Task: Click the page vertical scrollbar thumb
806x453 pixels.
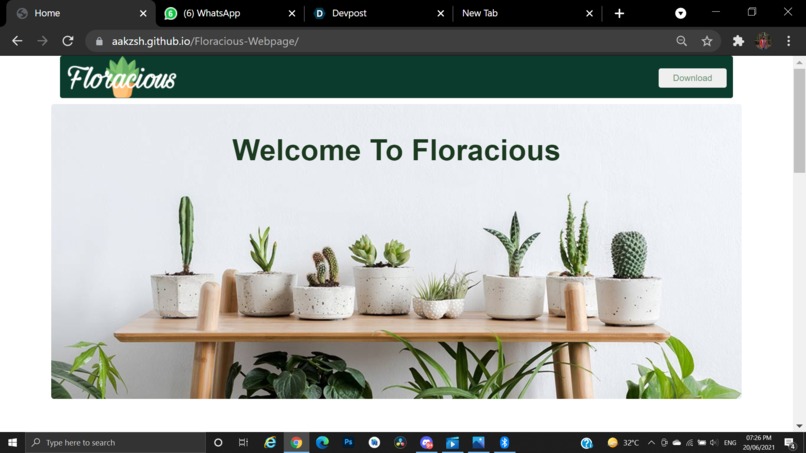Action: [799, 121]
